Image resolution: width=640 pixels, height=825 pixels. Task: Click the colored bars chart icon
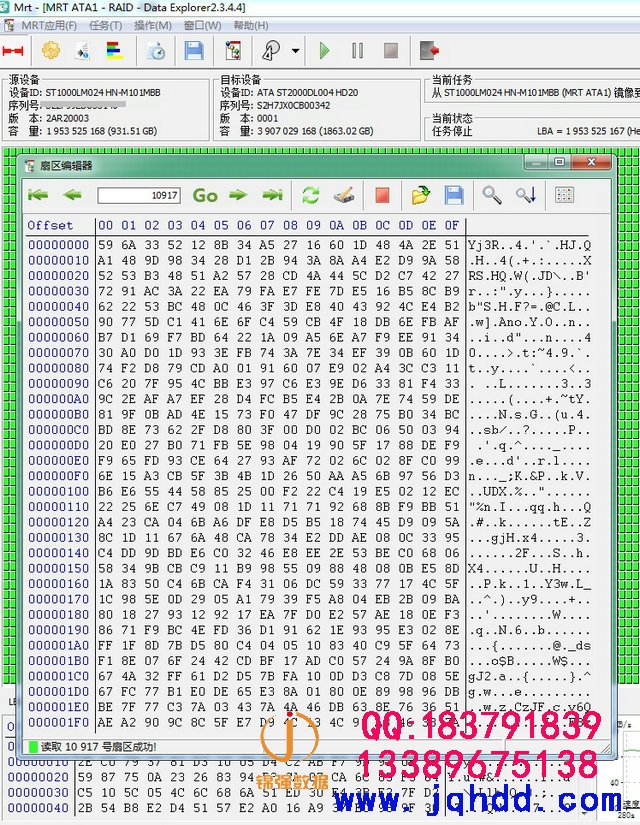point(114,51)
